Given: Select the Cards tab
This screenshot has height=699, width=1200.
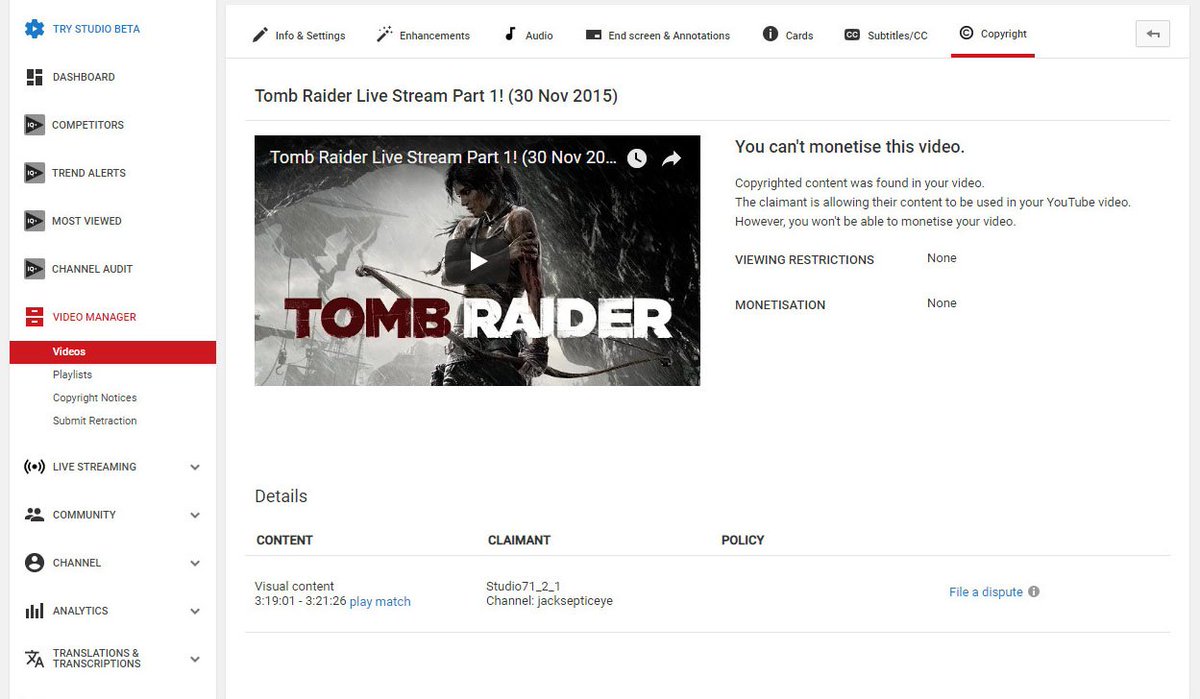Looking at the screenshot, I should point(787,35).
